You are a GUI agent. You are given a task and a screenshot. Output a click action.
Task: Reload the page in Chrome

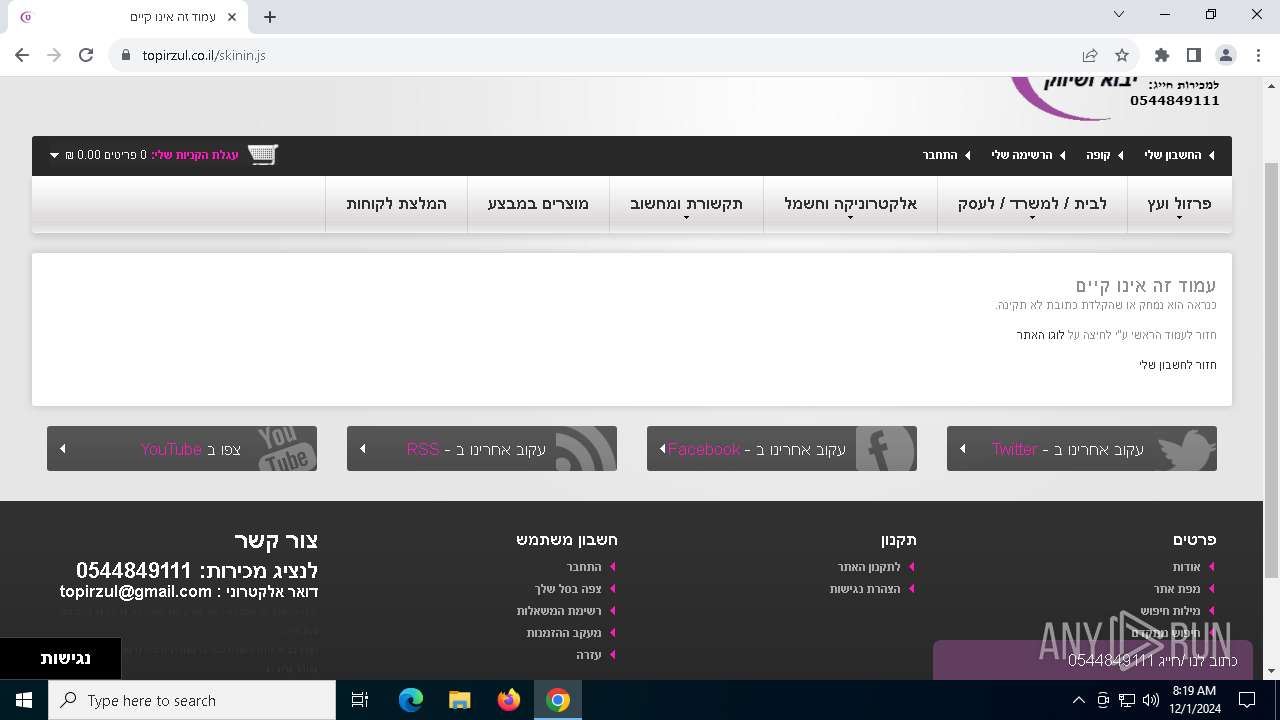pyautogui.click(x=86, y=55)
